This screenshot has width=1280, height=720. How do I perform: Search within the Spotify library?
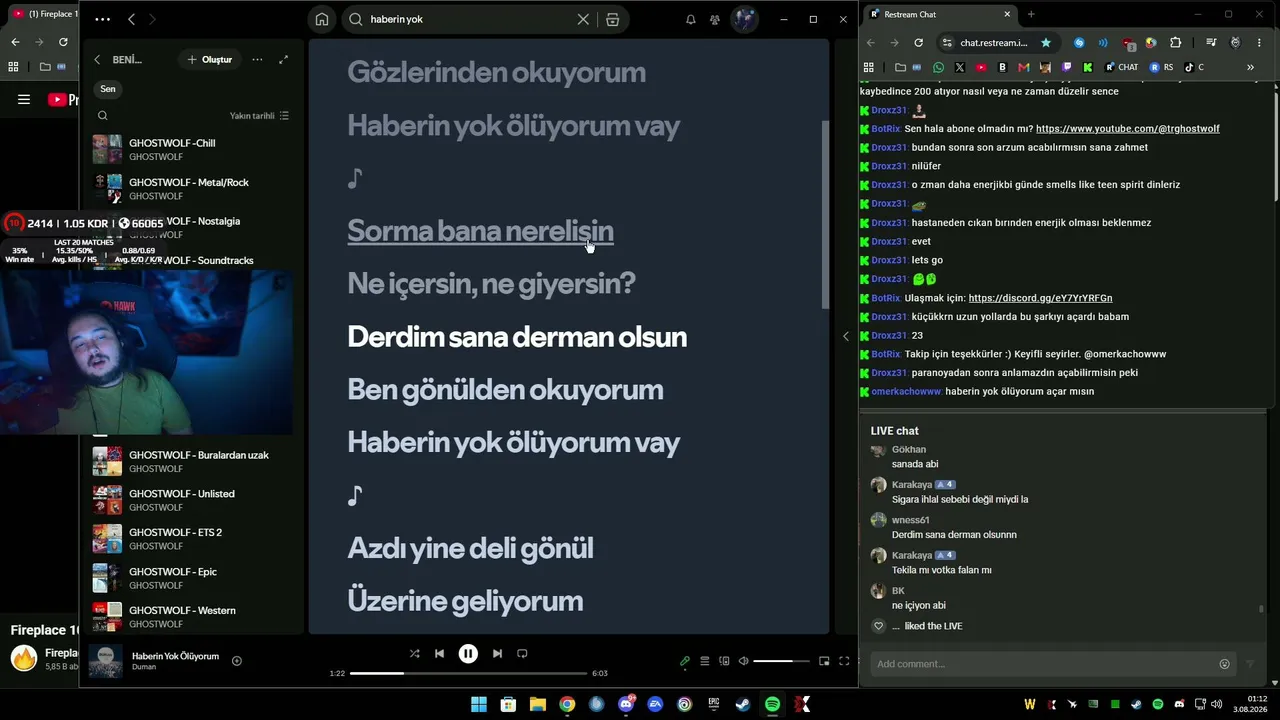103,116
